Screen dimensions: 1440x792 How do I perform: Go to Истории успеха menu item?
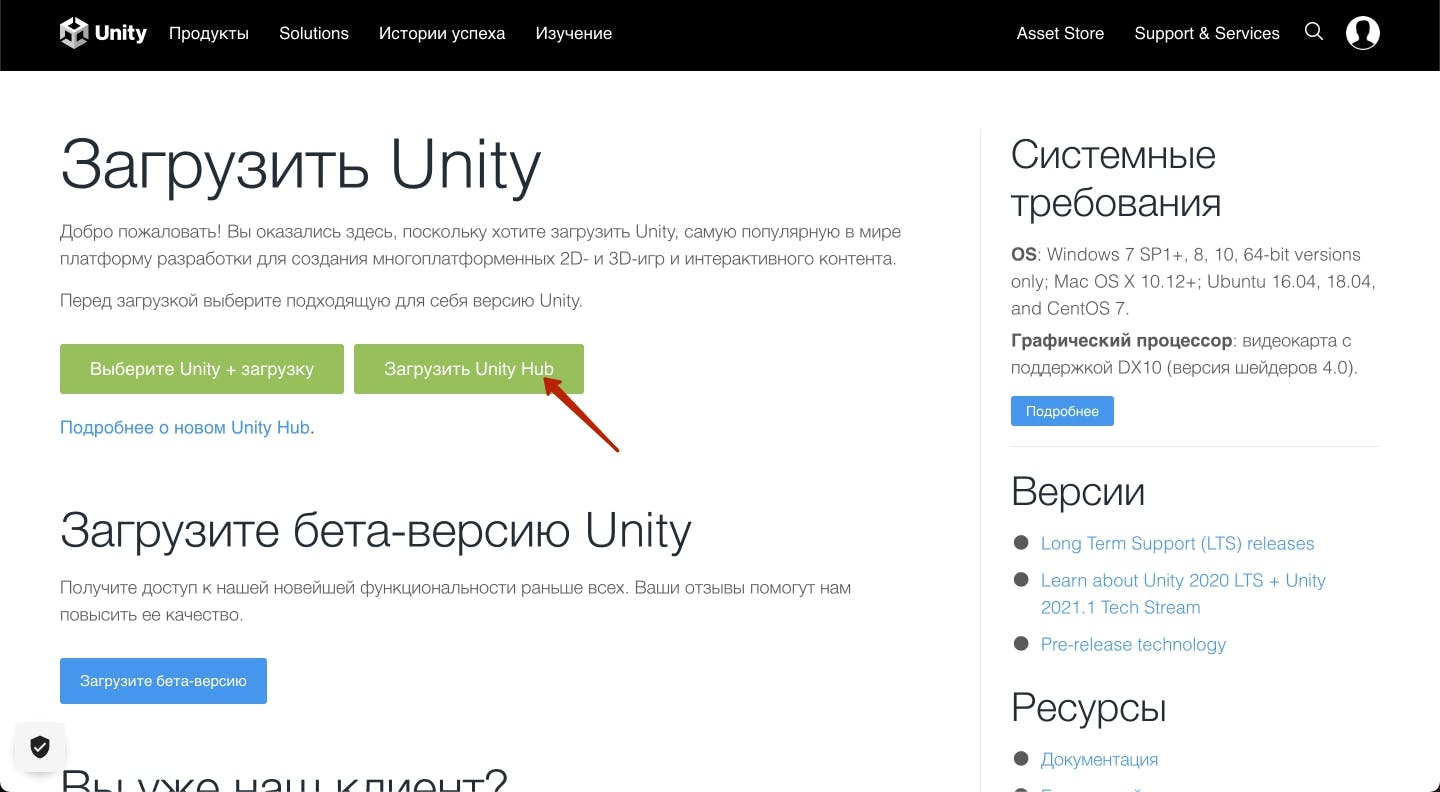442,33
